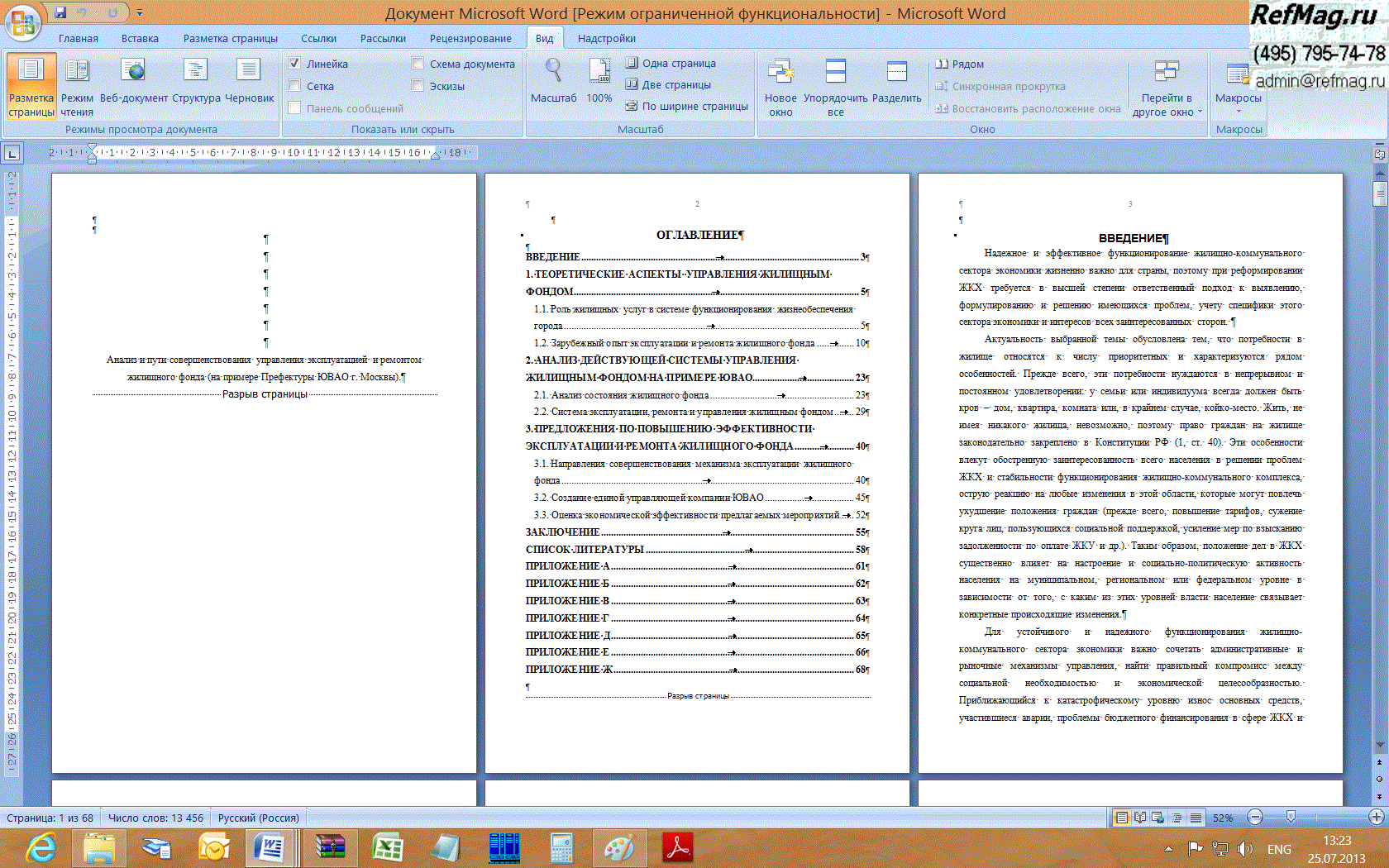Set zoom to 100% via ribbon icon

point(599,82)
